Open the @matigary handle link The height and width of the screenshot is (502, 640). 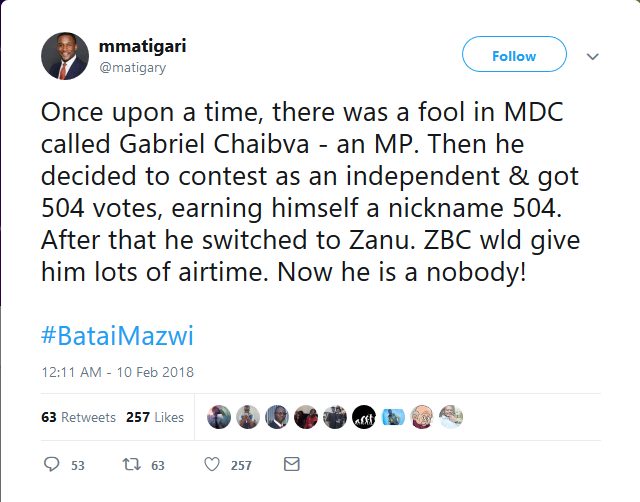pos(135,67)
